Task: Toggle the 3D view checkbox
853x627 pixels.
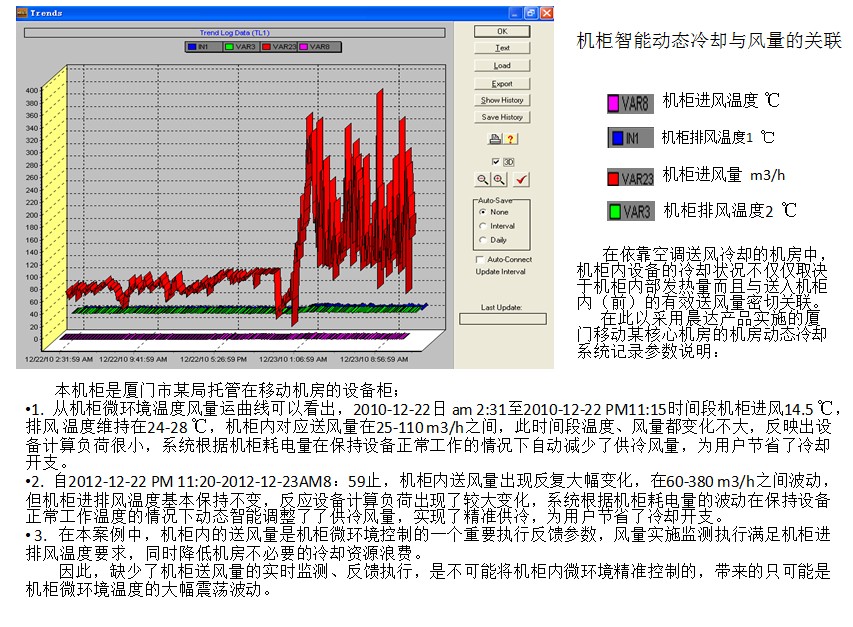Action: click(x=496, y=162)
